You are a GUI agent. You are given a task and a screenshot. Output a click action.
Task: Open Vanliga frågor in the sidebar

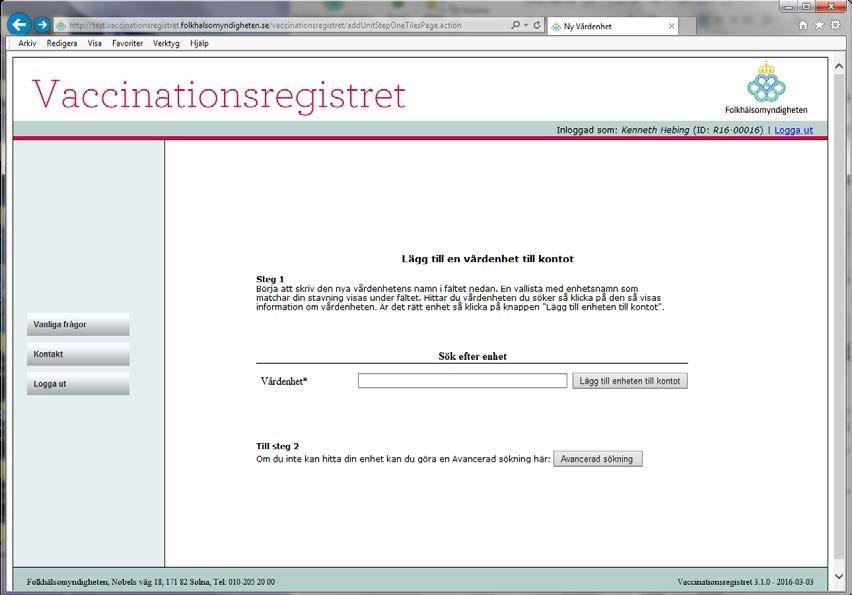pos(78,324)
